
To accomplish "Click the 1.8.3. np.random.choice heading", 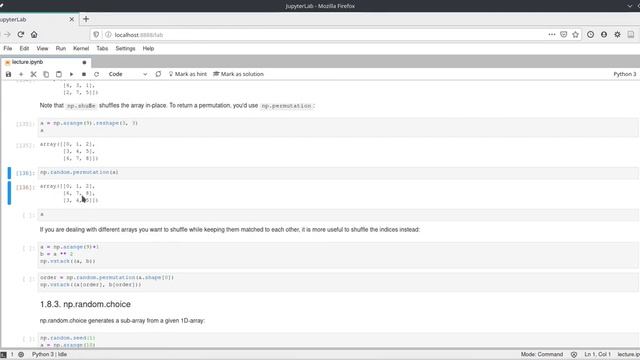I will pos(85,304).
